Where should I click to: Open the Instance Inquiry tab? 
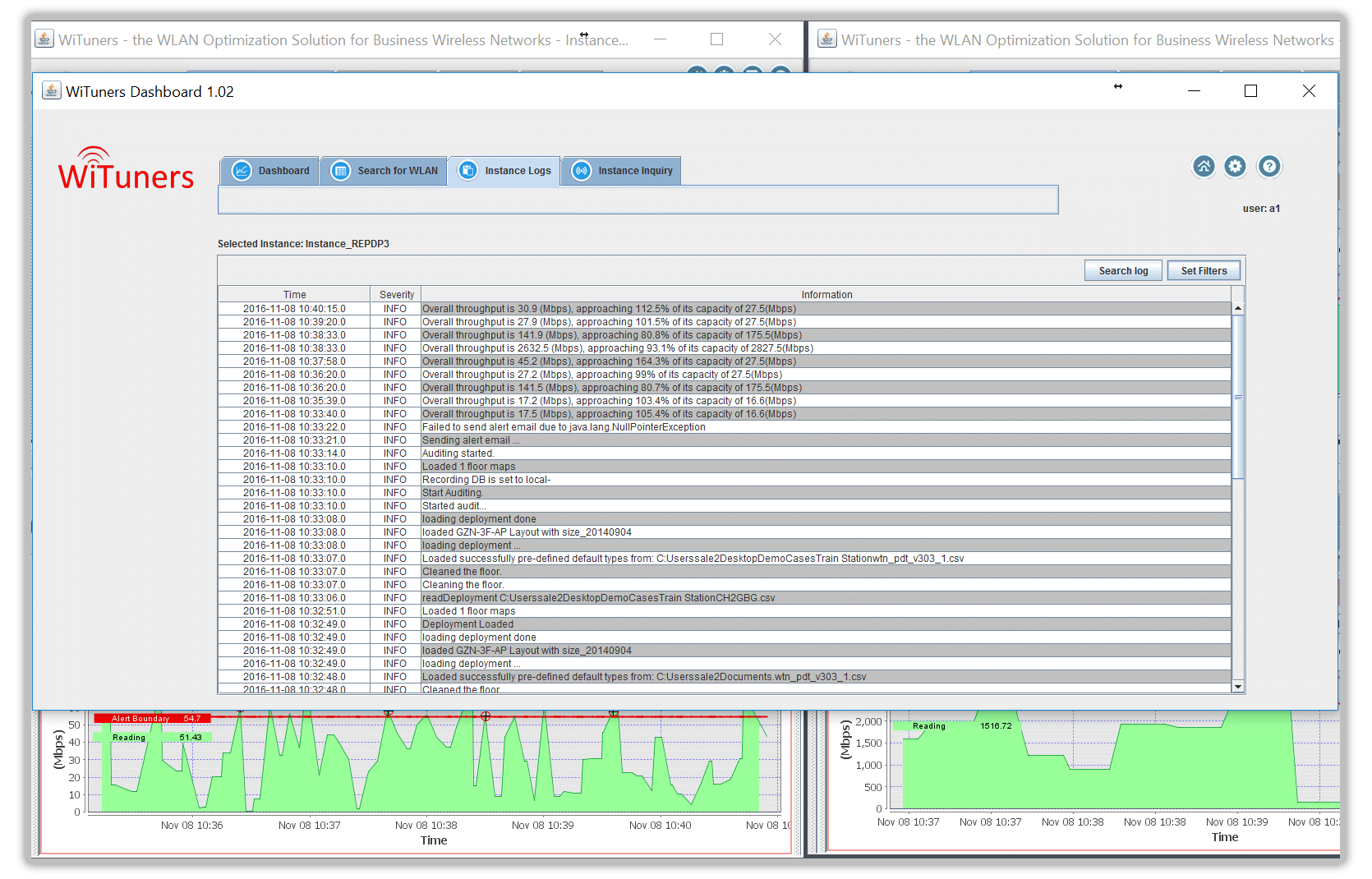tap(621, 171)
